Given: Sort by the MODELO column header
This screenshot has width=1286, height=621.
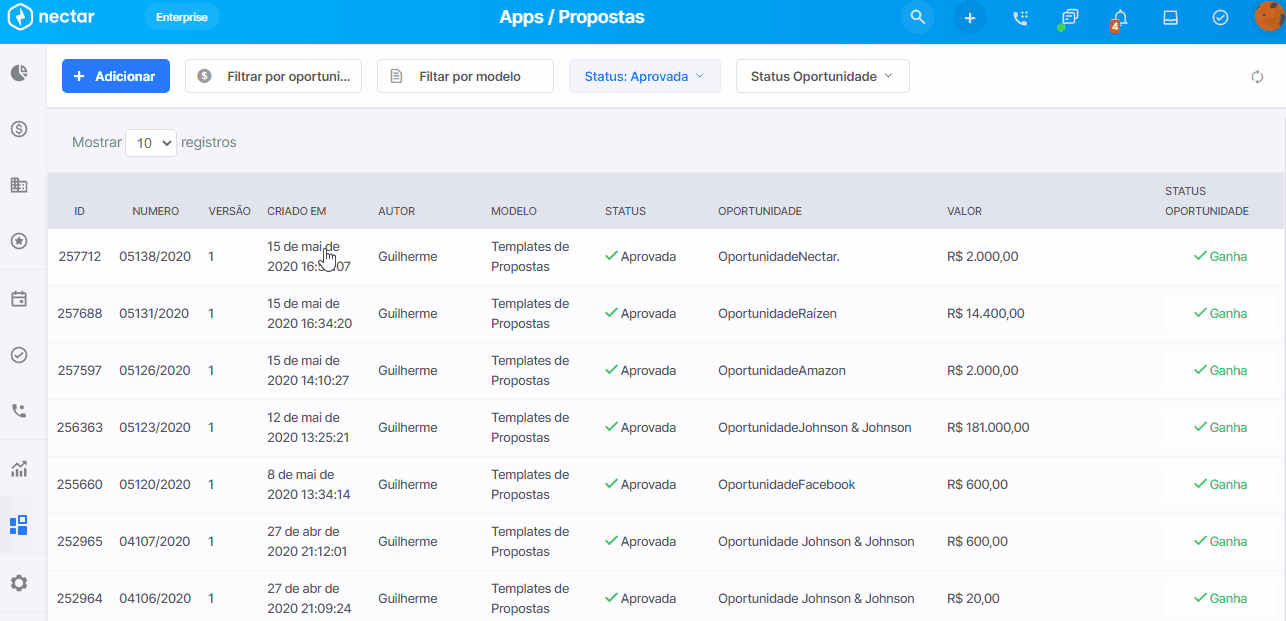Looking at the screenshot, I should 514,211.
